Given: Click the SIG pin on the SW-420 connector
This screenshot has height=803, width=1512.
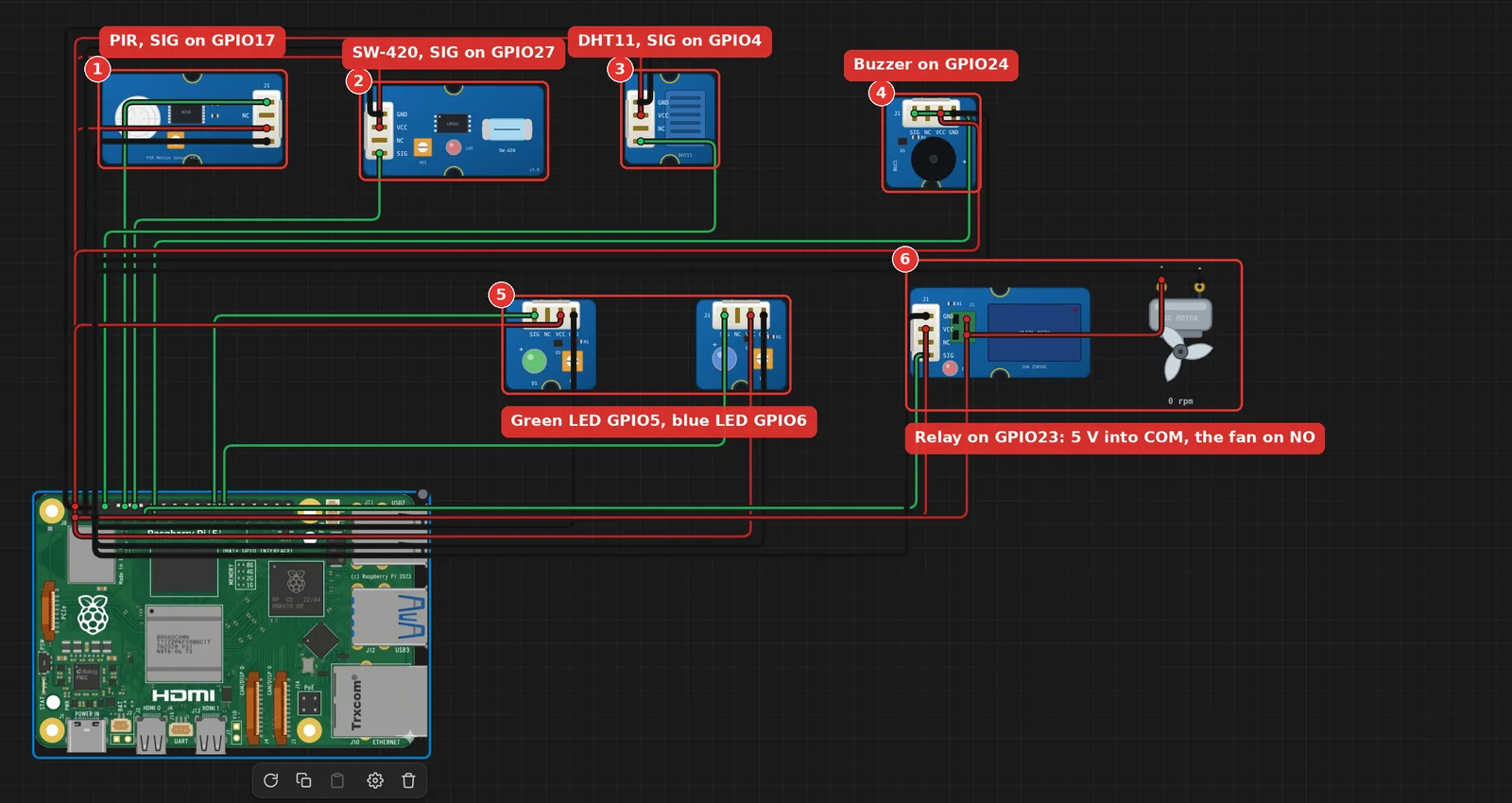Looking at the screenshot, I should [379, 153].
